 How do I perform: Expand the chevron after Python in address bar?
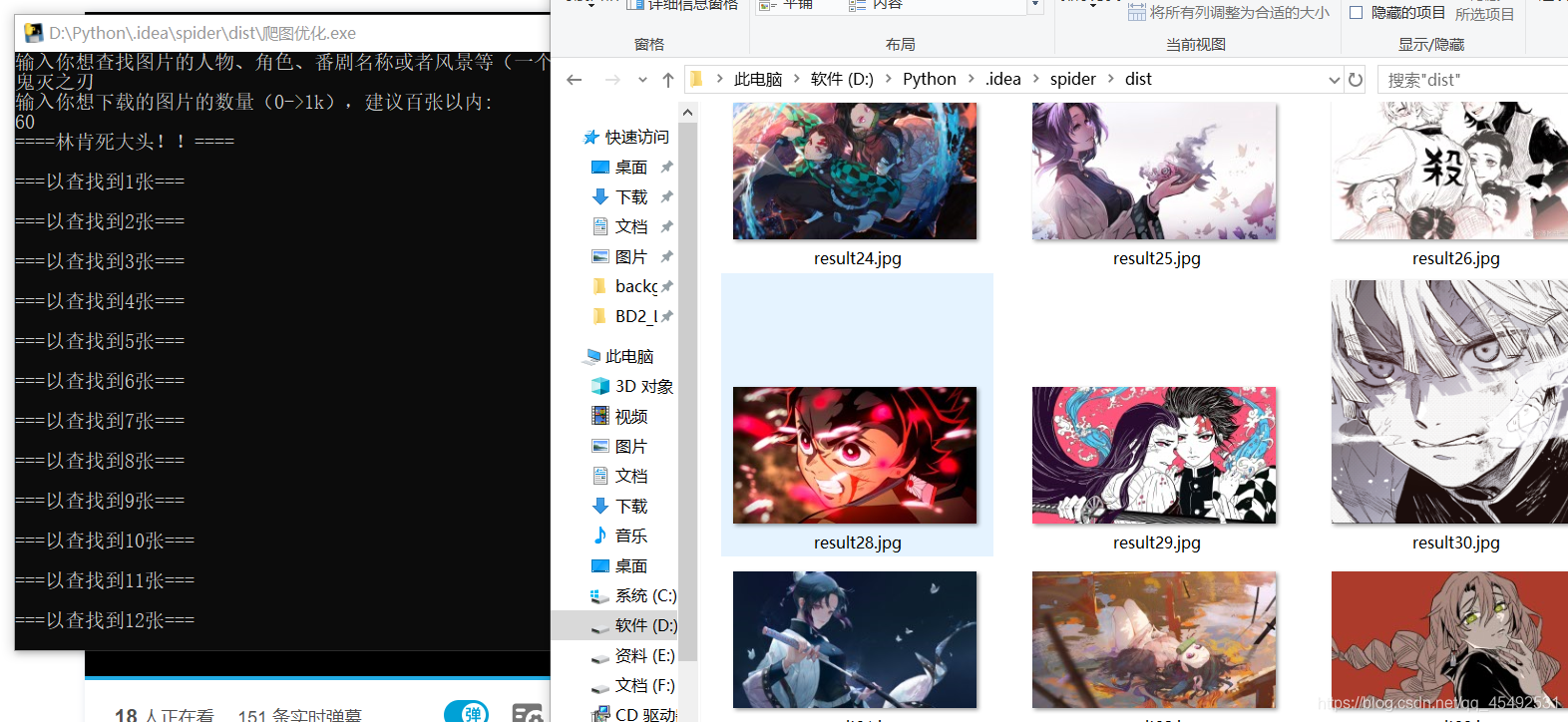[971, 79]
